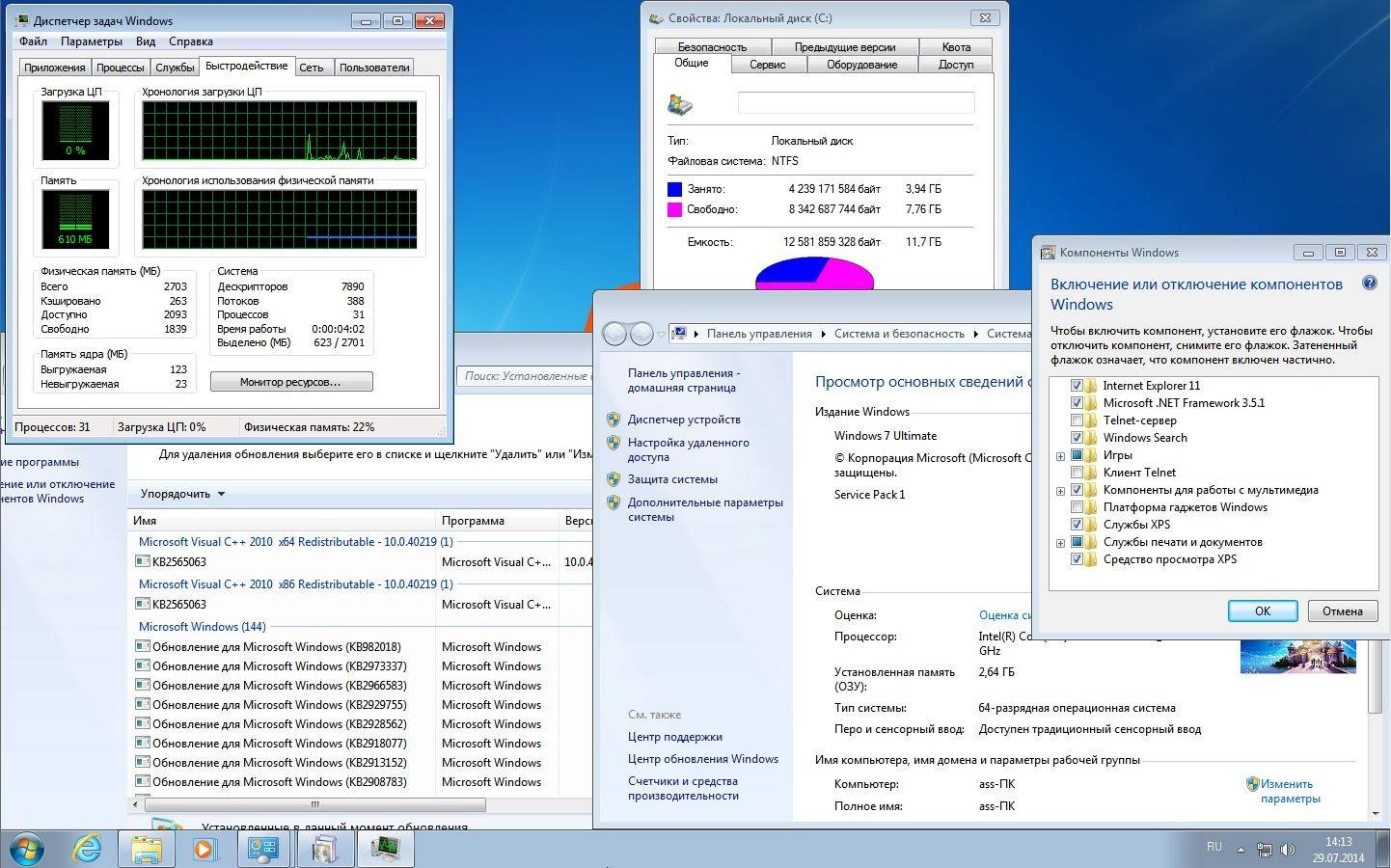
Task: Toggle the Игры checkbox
Action: coord(1077,455)
